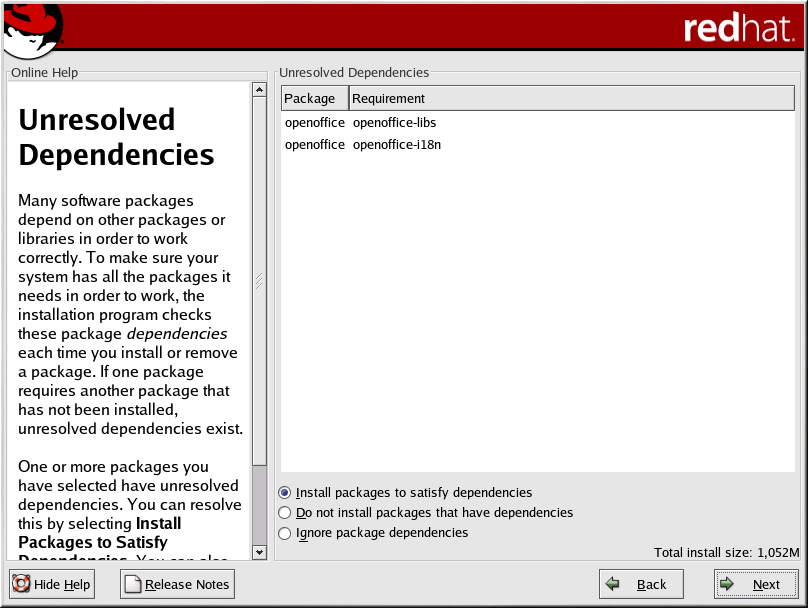
Task: Click the redhat wordmark in the banner
Action: pyautogui.click(x=738, y=29)
